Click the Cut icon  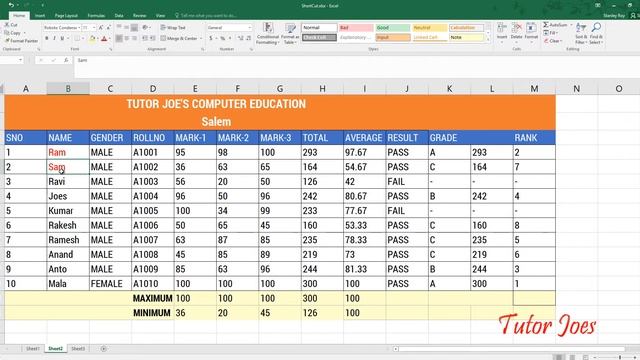pos(7,25)
